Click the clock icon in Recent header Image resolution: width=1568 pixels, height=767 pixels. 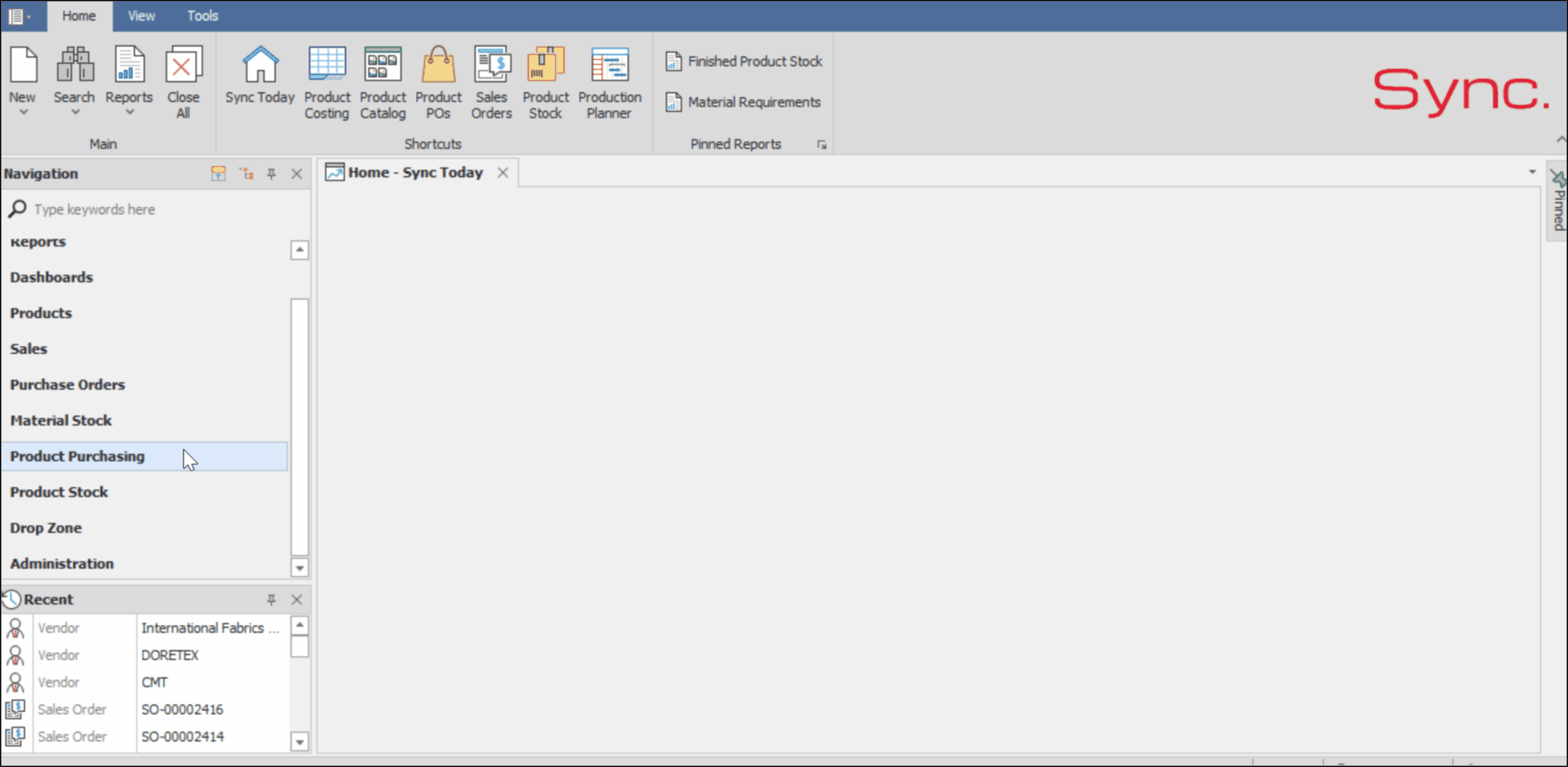coord(12,599)
